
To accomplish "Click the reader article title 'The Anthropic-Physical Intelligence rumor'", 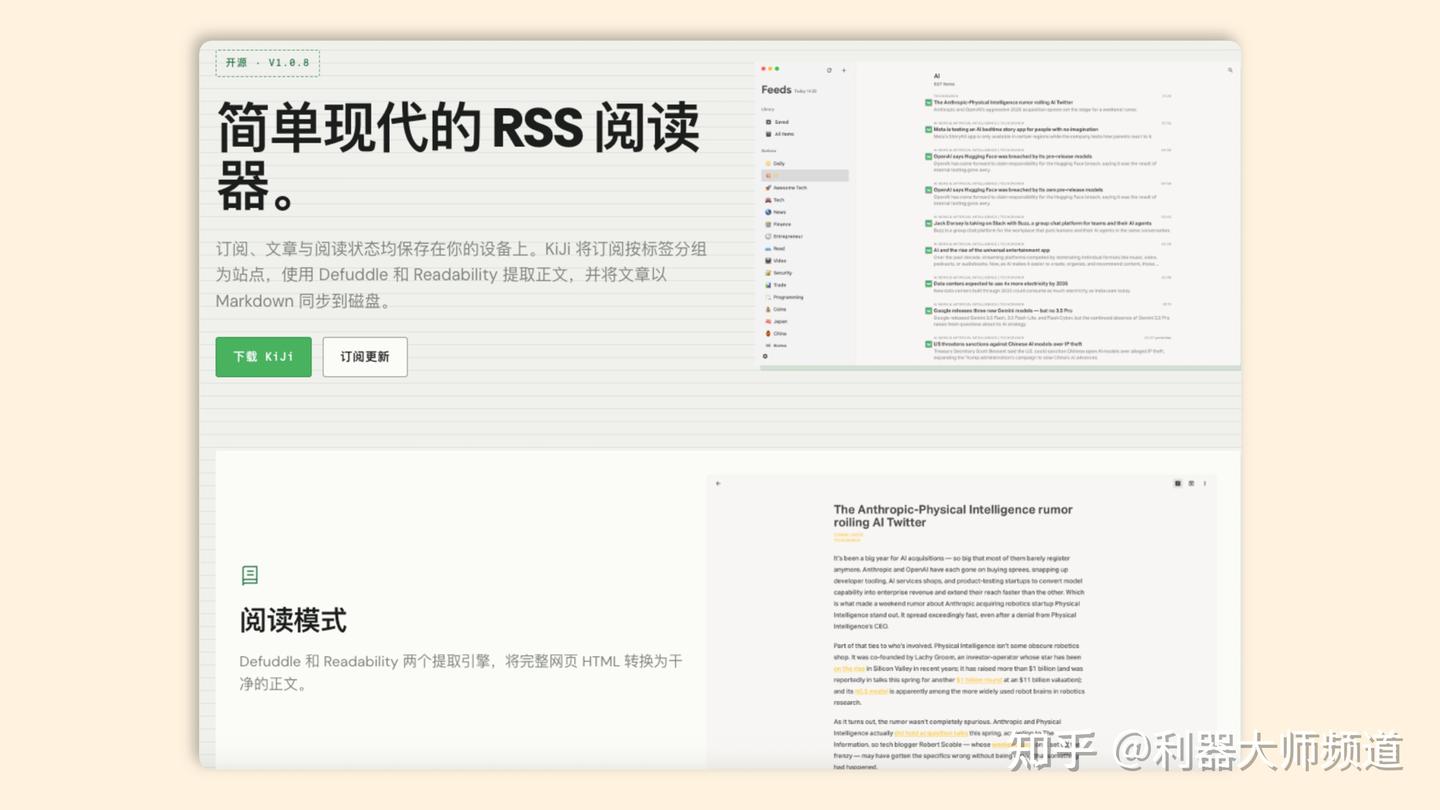I will [x=953, y=516].
